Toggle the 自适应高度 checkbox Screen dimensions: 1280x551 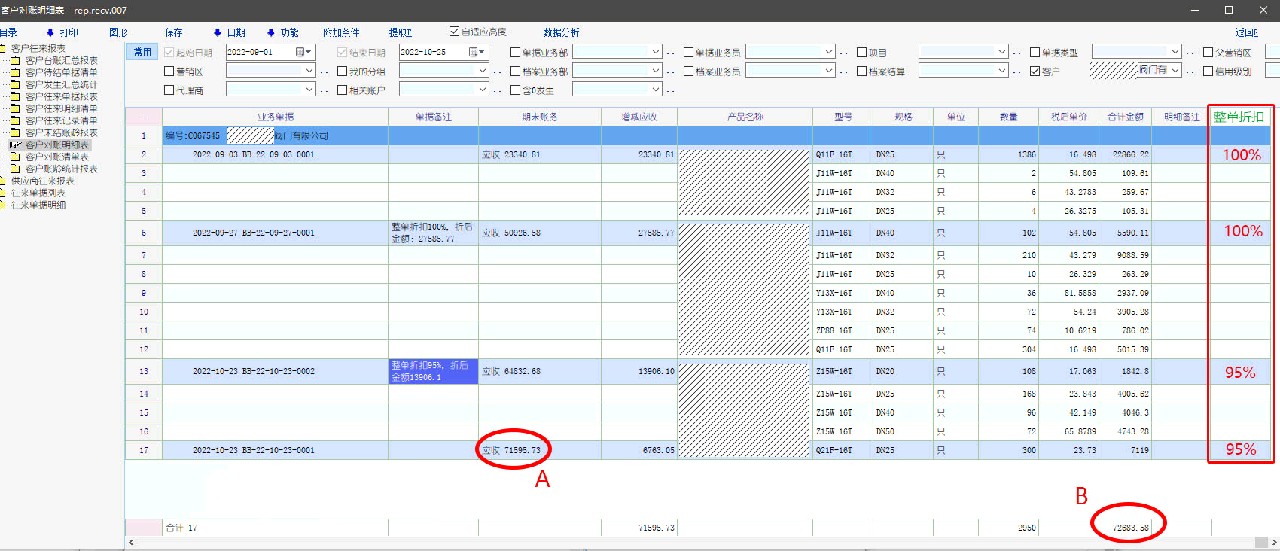point(455,32)
